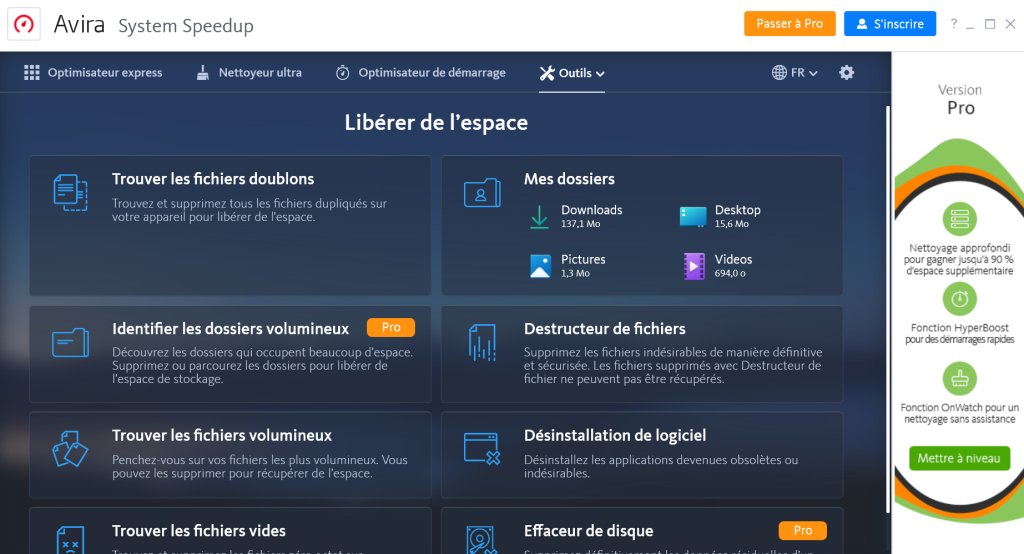Image resolution: width=1024 pixels, height=554 pixels.
Task: Click the large folders icon
Action: point(71,342)
